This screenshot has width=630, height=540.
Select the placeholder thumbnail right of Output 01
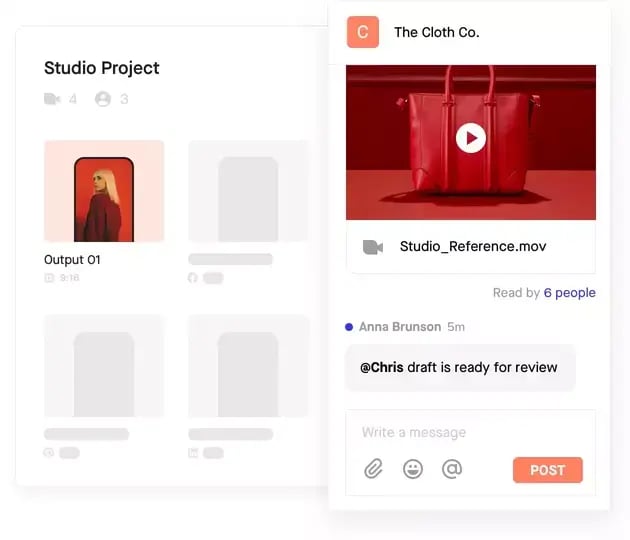[248, 191]
